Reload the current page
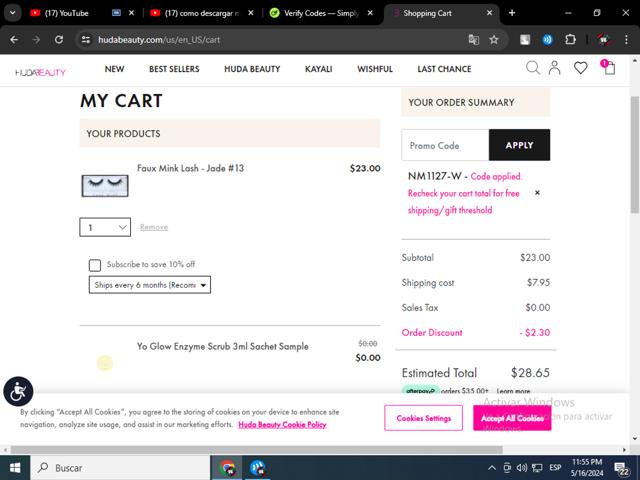 [x=59, y=40]
